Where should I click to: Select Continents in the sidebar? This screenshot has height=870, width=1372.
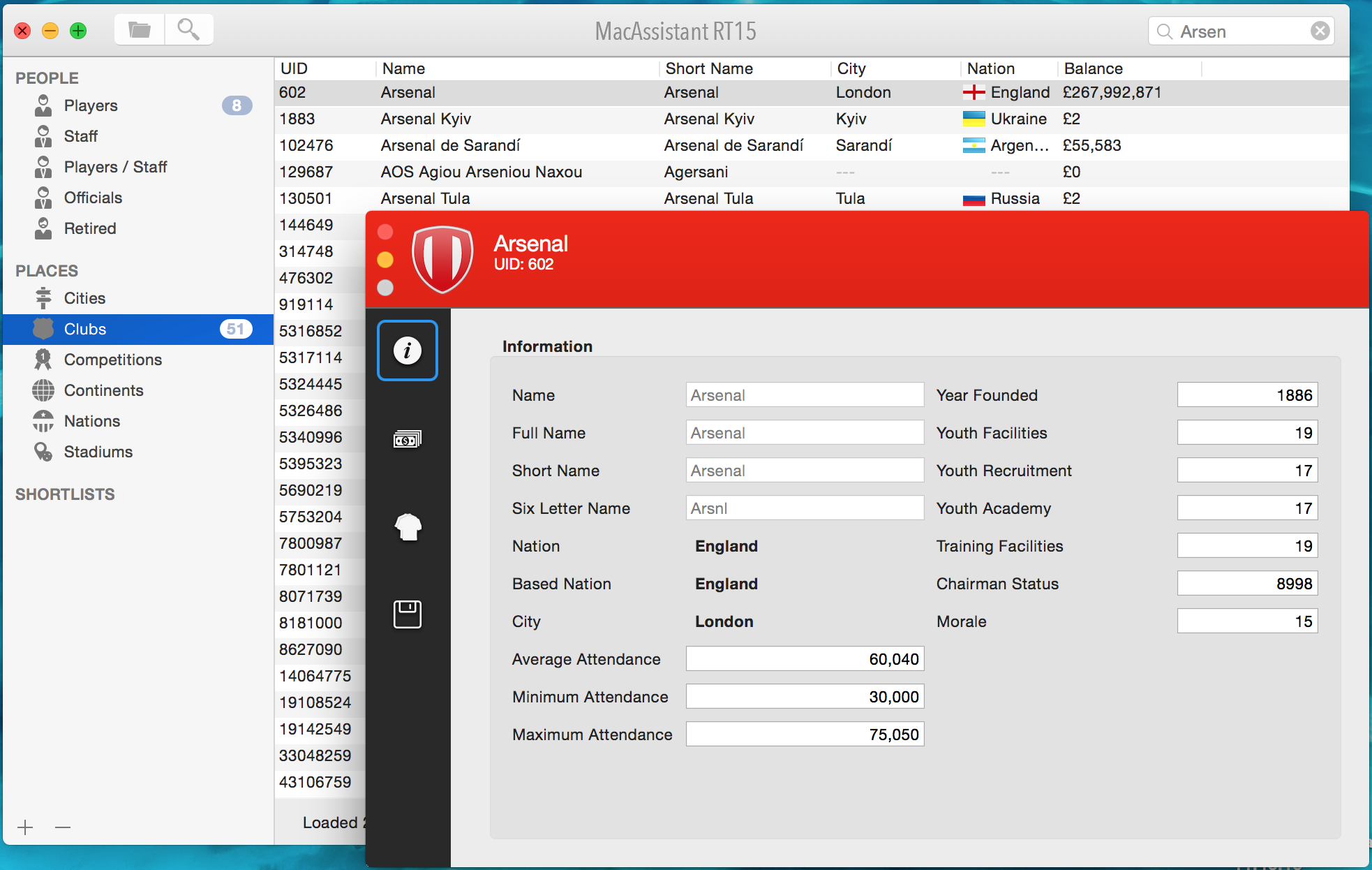[140, 390]
